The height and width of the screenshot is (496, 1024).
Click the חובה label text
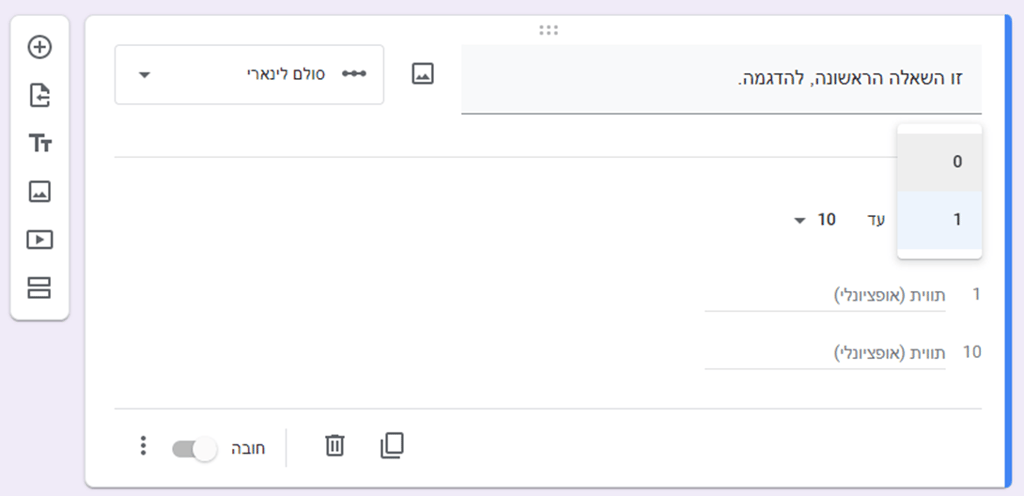(x=249, y=449)
